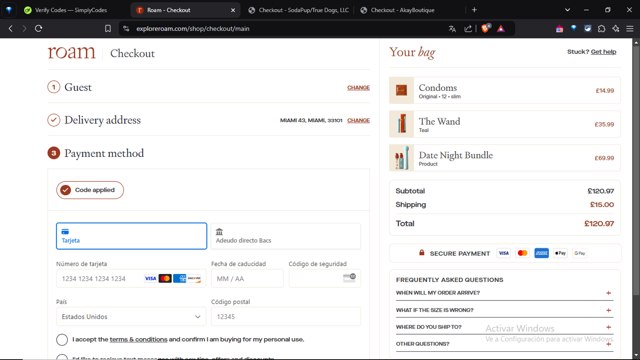This screenshot has height=360, width=640.
Task: Expand Where do you ship to?
Action: pos(504,327)
